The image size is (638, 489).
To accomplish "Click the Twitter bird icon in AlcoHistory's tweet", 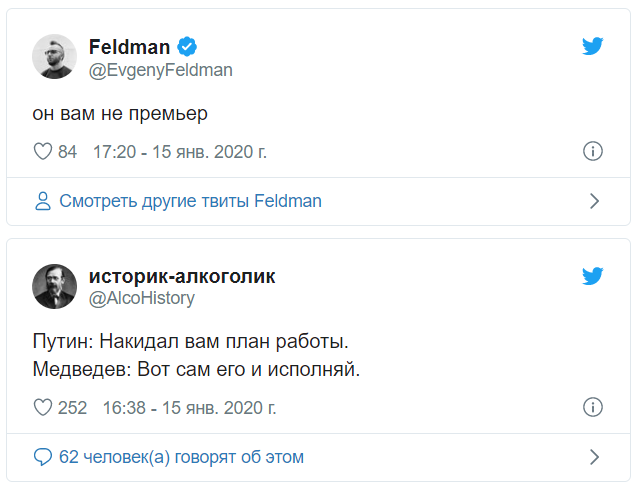I will (593, 276).
